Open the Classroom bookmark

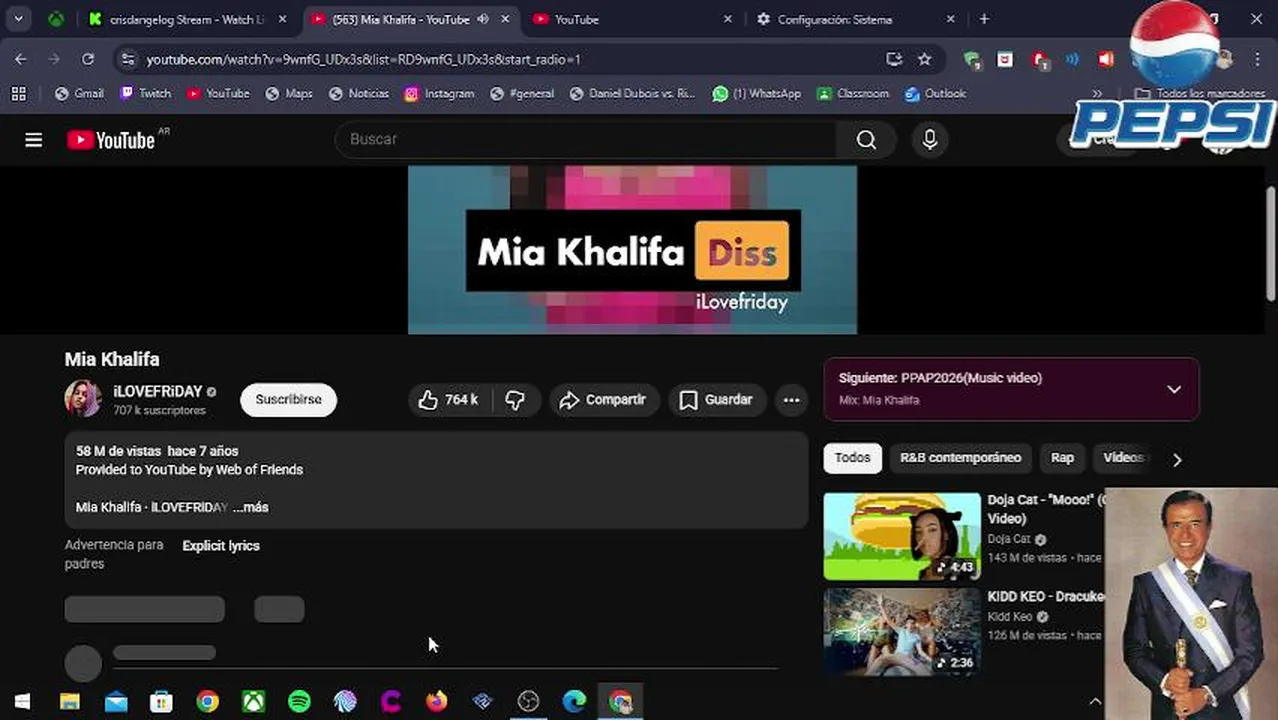click(x=853, y=93)
